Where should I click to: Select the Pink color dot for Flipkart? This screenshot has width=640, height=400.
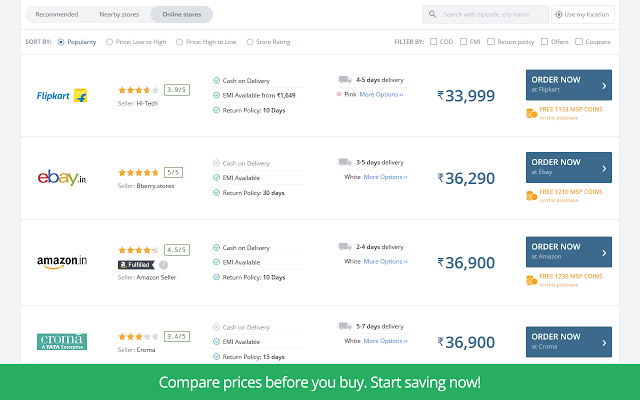click(339, 94)
